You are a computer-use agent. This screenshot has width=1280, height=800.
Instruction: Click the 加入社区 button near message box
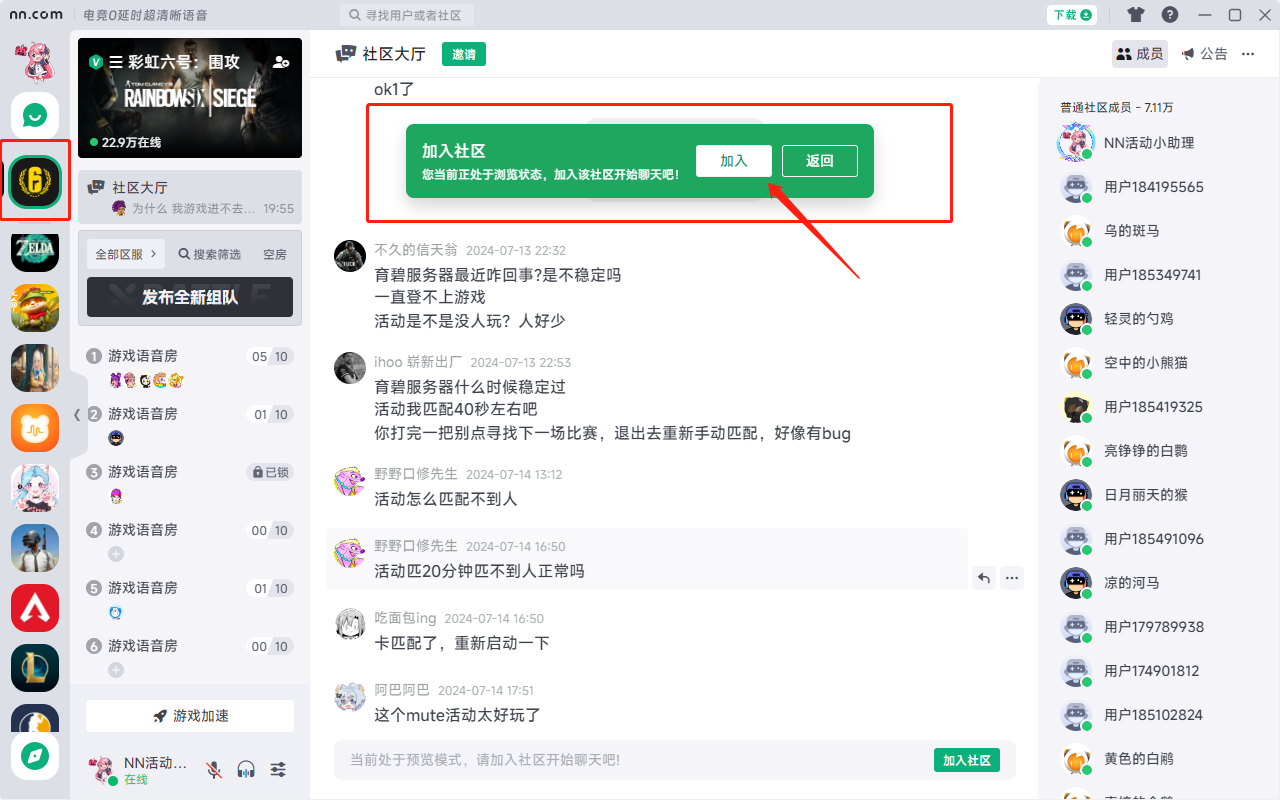pyautogui.click(x=966, y=760)
